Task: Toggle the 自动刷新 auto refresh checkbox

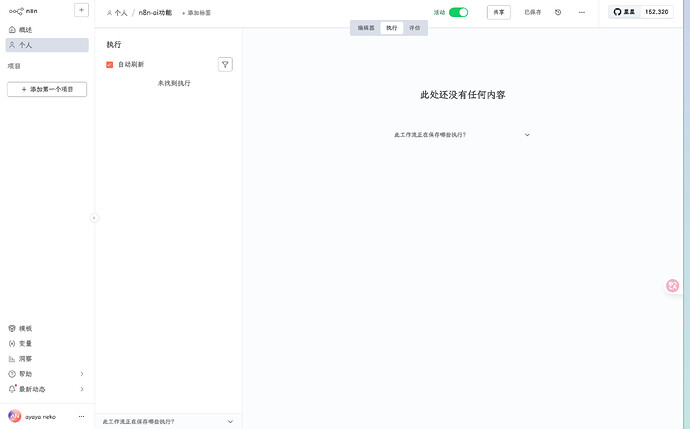Action: click(x=110, y=65)
